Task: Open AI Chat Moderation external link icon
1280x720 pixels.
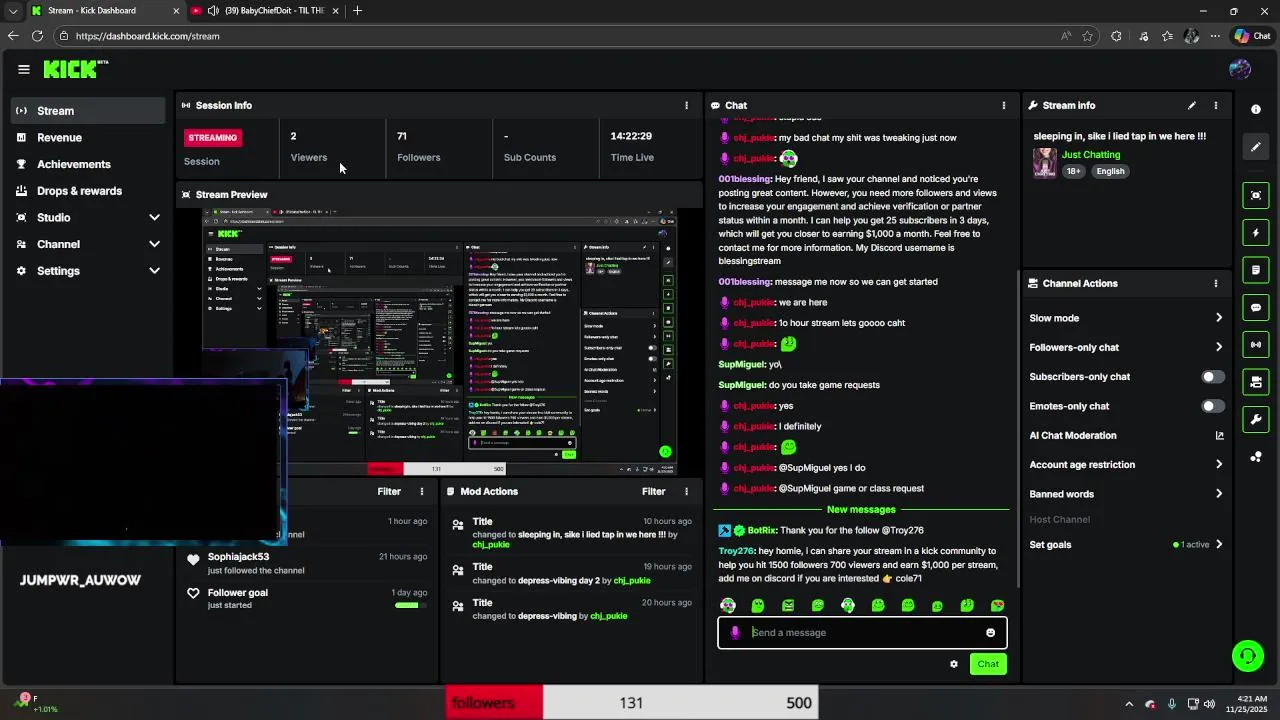Action: click(x=1219, y=435)
